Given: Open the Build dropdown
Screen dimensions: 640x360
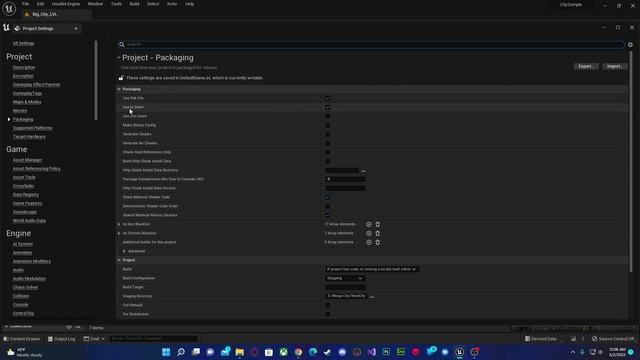Looking at the screenshot, I should point(371,269).
